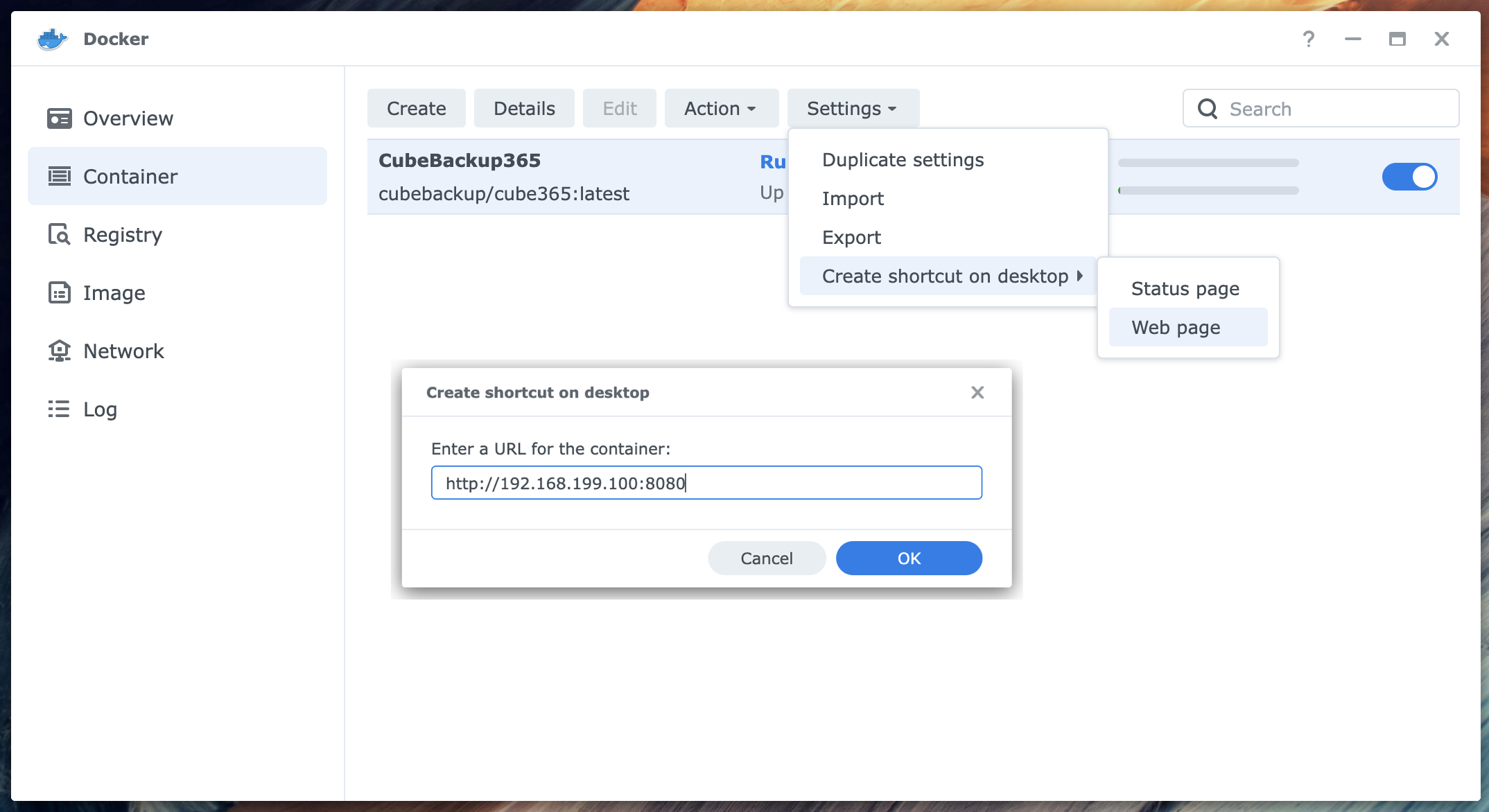This screenshot has width=1489, height=812.
Task: Click the Overview sidebar icon
Action: 59,118
